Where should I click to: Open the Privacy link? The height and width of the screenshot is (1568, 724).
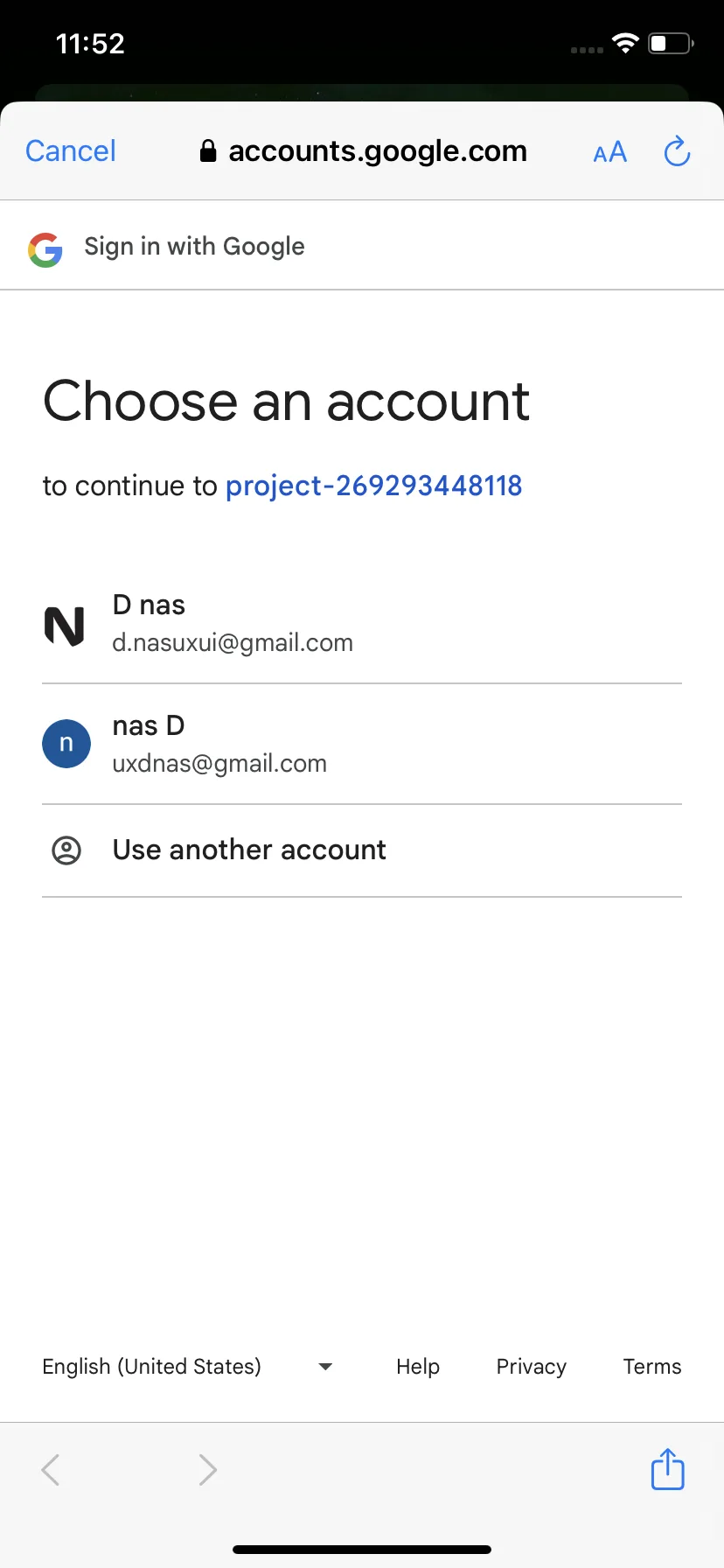532,1367
